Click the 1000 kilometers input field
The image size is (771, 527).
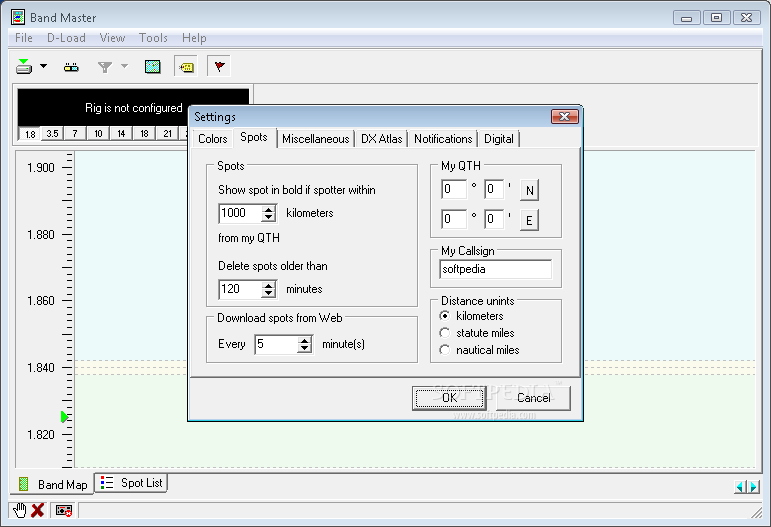(x=240, y=213)
